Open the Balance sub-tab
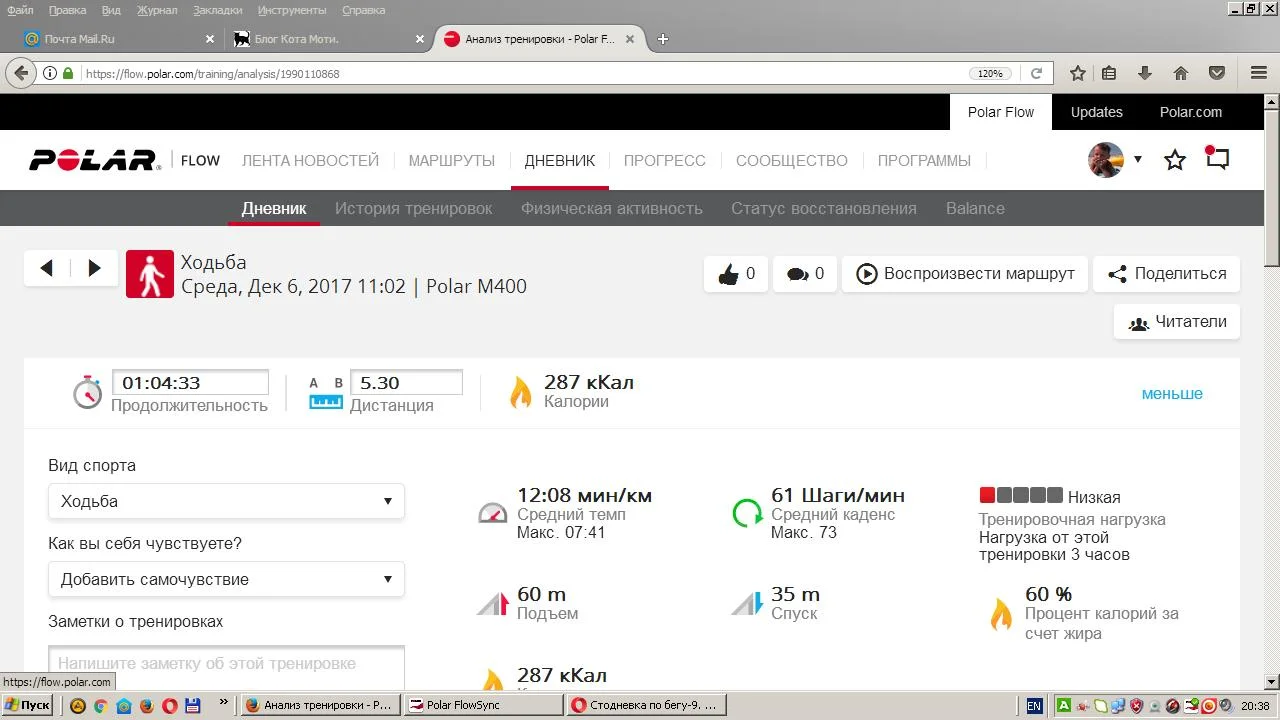 tap(975, 208)
